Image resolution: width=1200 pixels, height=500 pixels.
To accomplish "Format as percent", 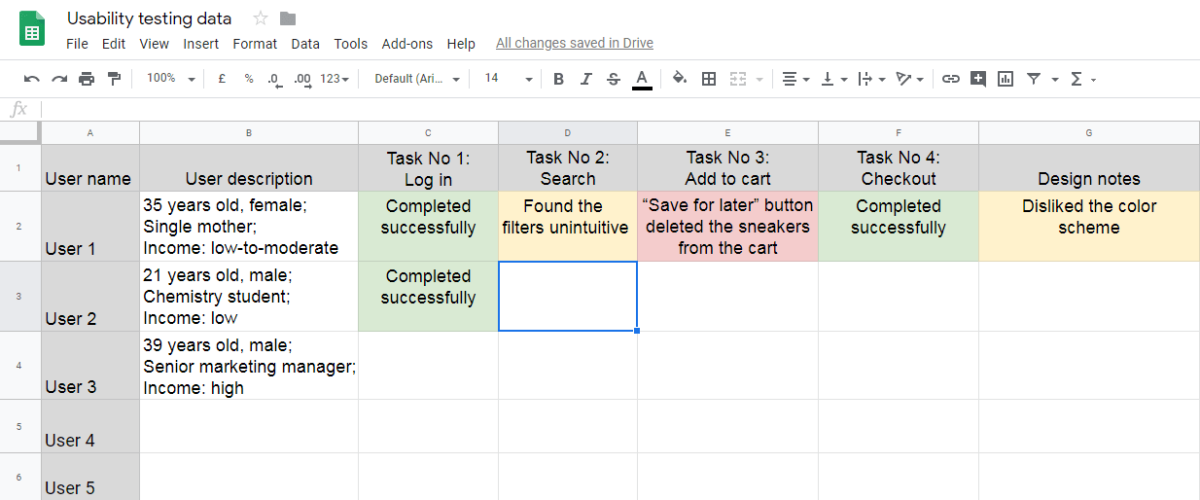I will click(248, 78).
